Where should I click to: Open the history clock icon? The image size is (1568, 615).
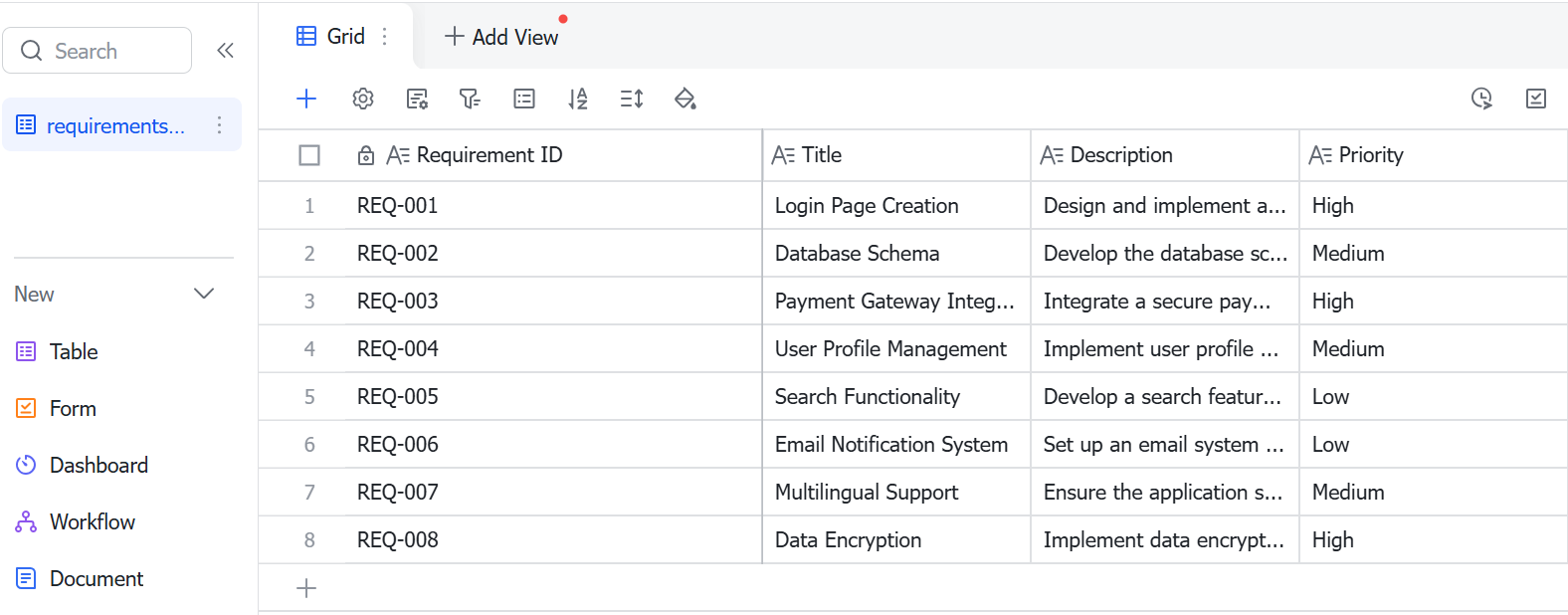pyautogui.click(x=1481, y=99)
